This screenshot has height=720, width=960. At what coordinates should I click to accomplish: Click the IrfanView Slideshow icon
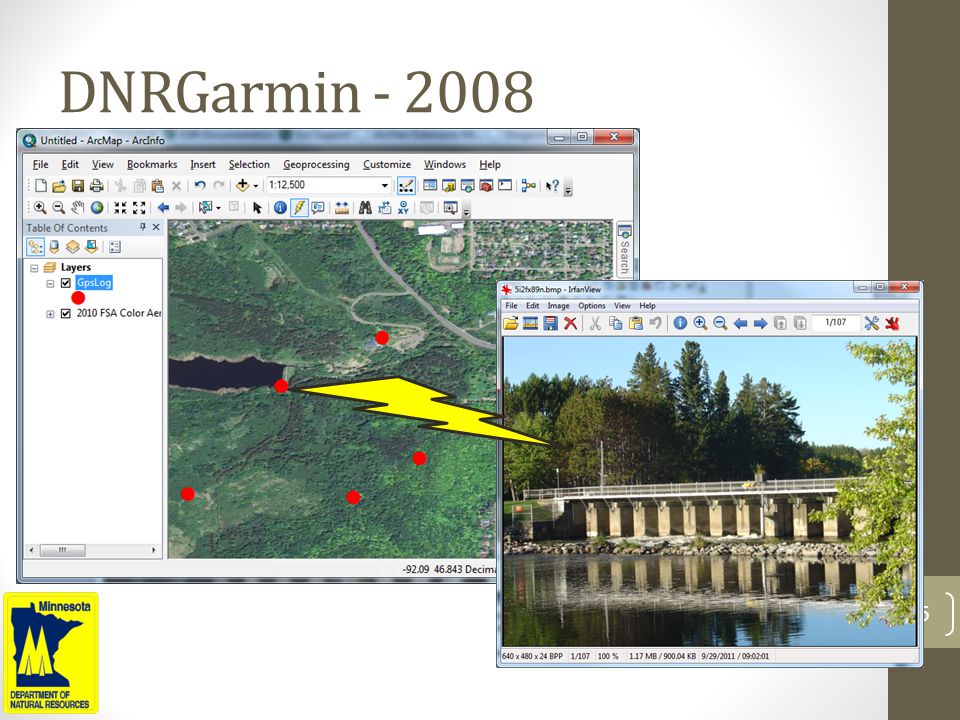[x=530, y=323]
